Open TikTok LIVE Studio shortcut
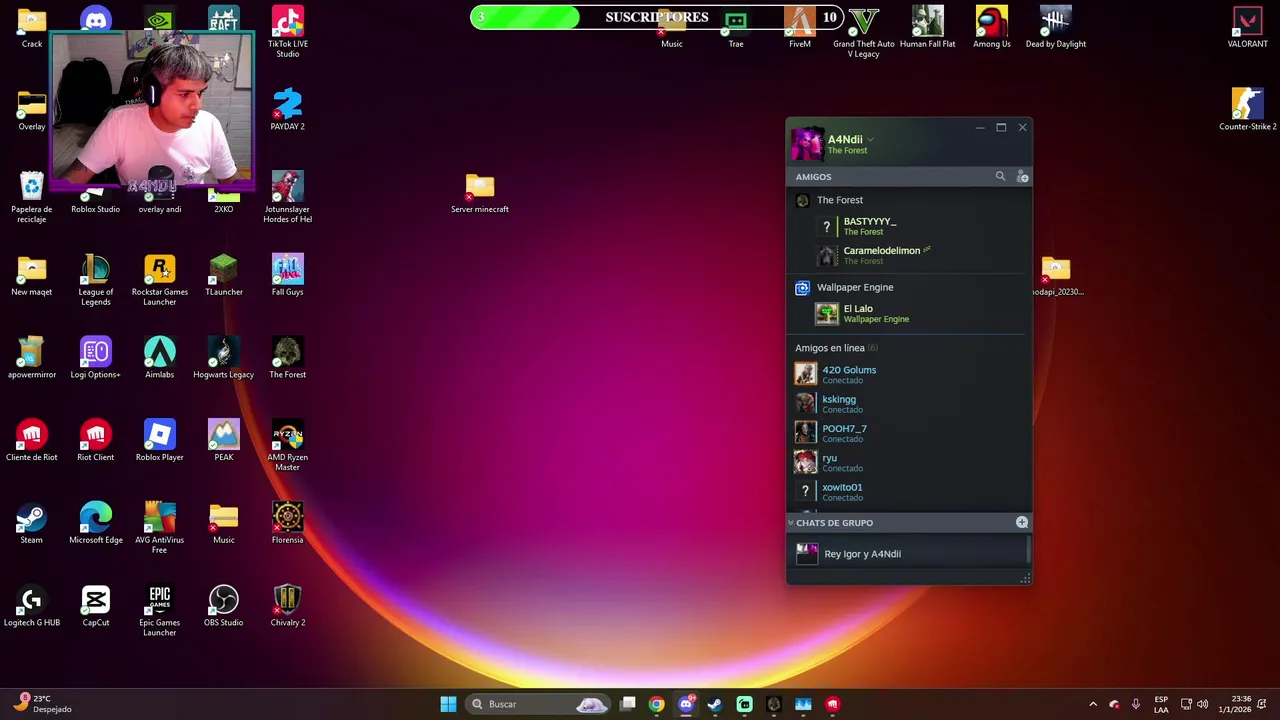The image size is (1280, 720). coord(287,31)
